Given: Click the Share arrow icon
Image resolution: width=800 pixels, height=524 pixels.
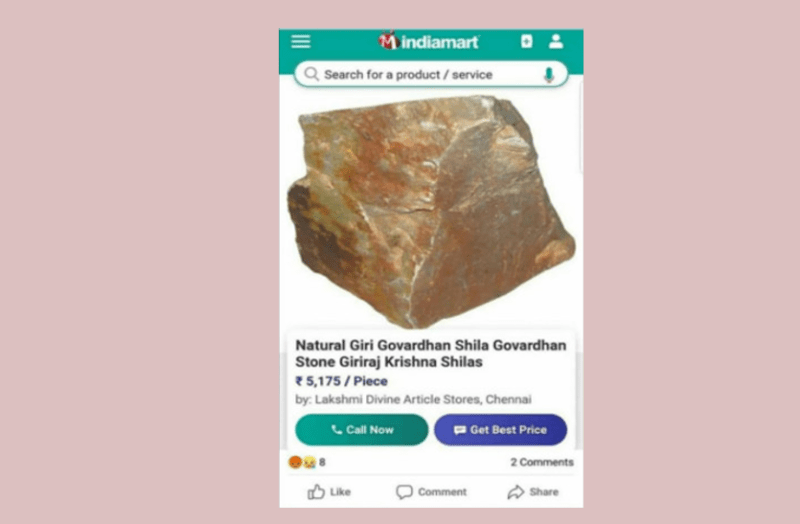Looking at the screenshot, I should tap(515, 492).
